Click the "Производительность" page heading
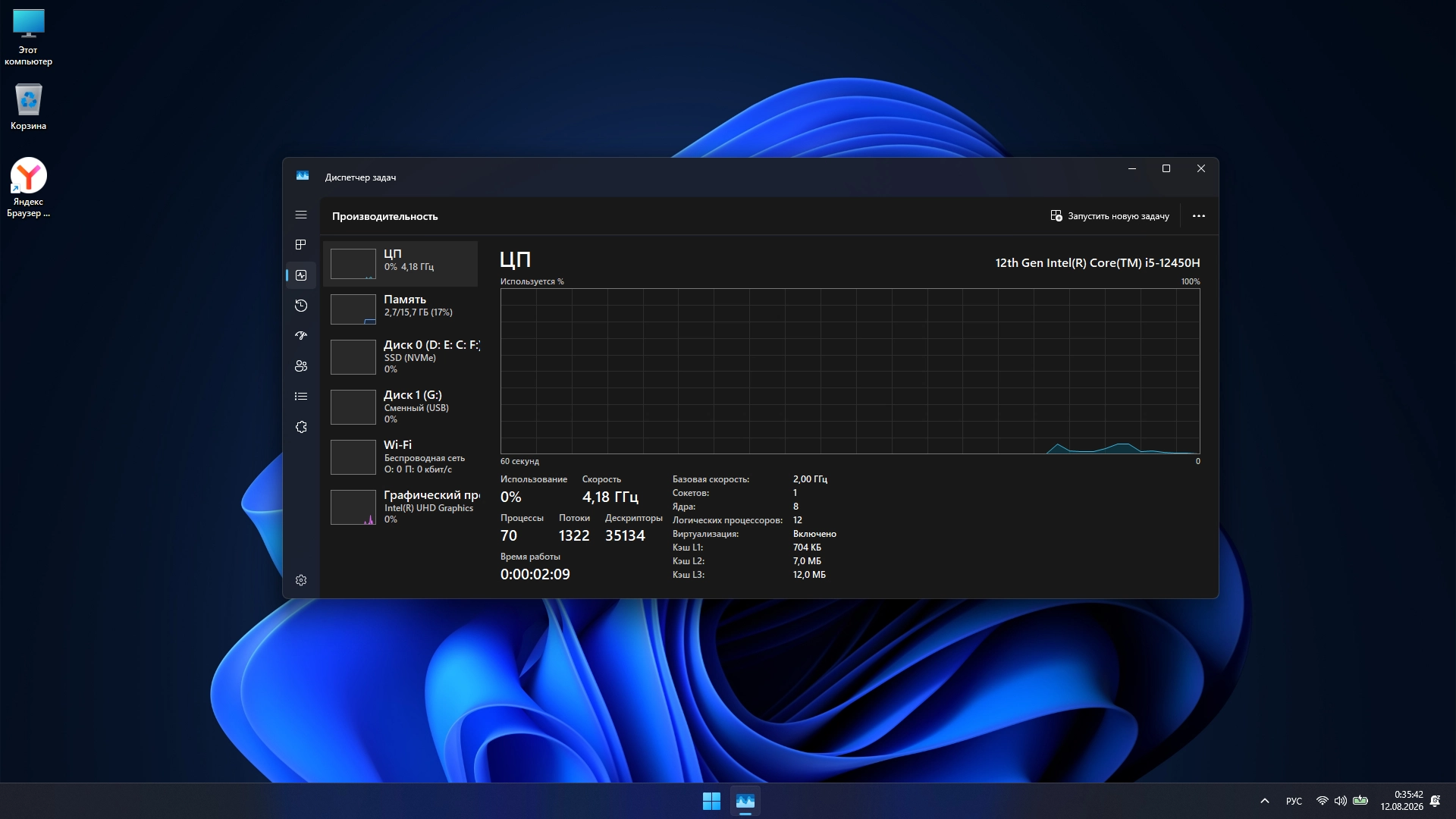Viewport: 1456px width, 819px height. tap(385, 216)
